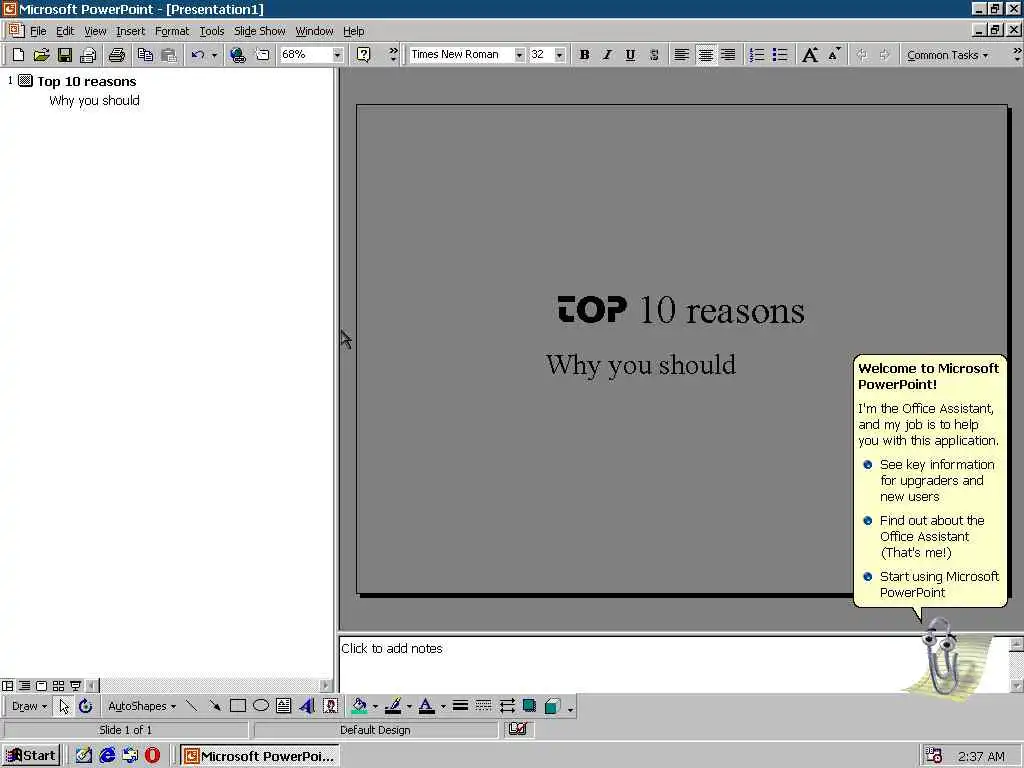The image size is (1024, 768).
Task: Click the Line Style icon
Action: (460, 706)
